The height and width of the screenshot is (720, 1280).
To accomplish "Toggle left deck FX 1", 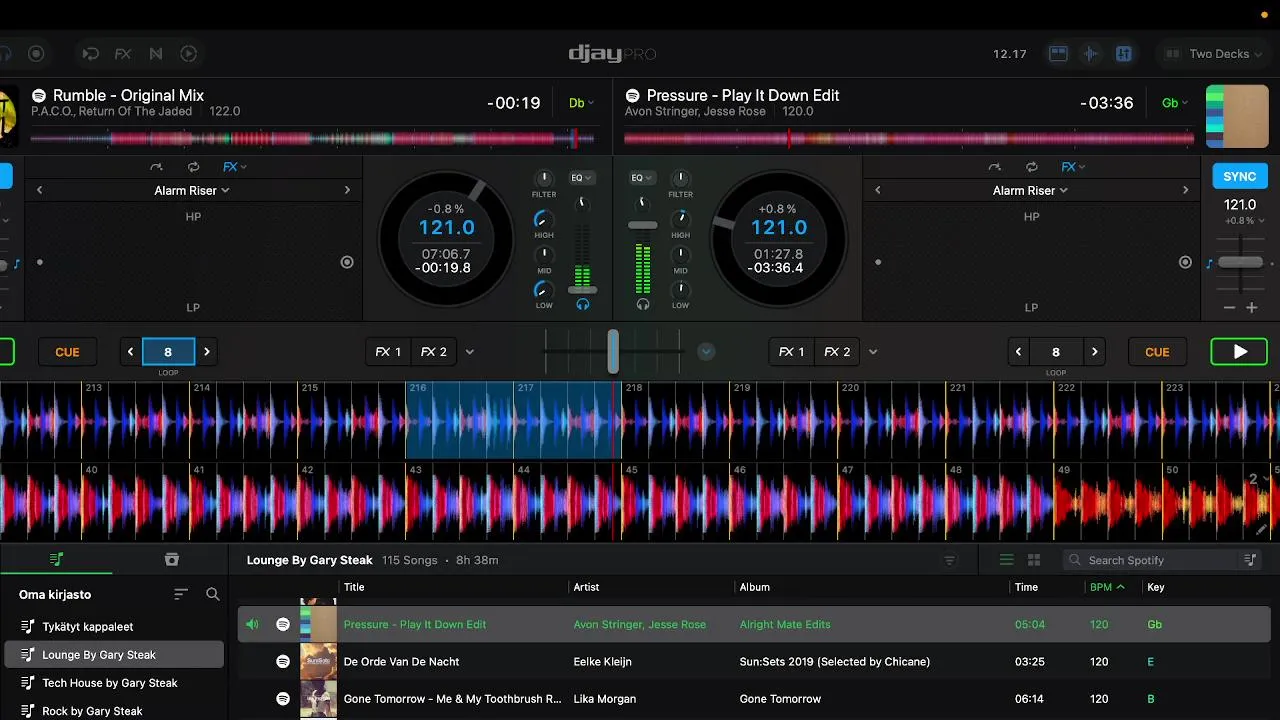I will (388, 352).
